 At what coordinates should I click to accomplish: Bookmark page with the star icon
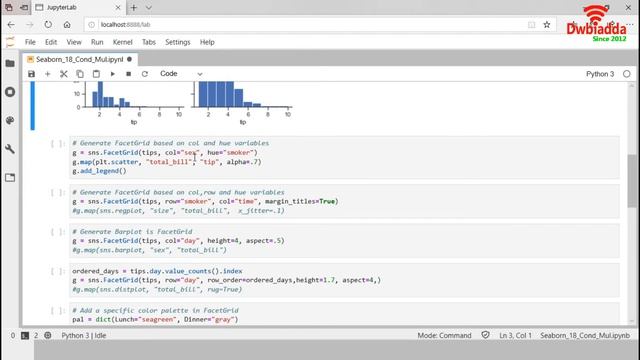pyautogui.click(x=547, y=24)
